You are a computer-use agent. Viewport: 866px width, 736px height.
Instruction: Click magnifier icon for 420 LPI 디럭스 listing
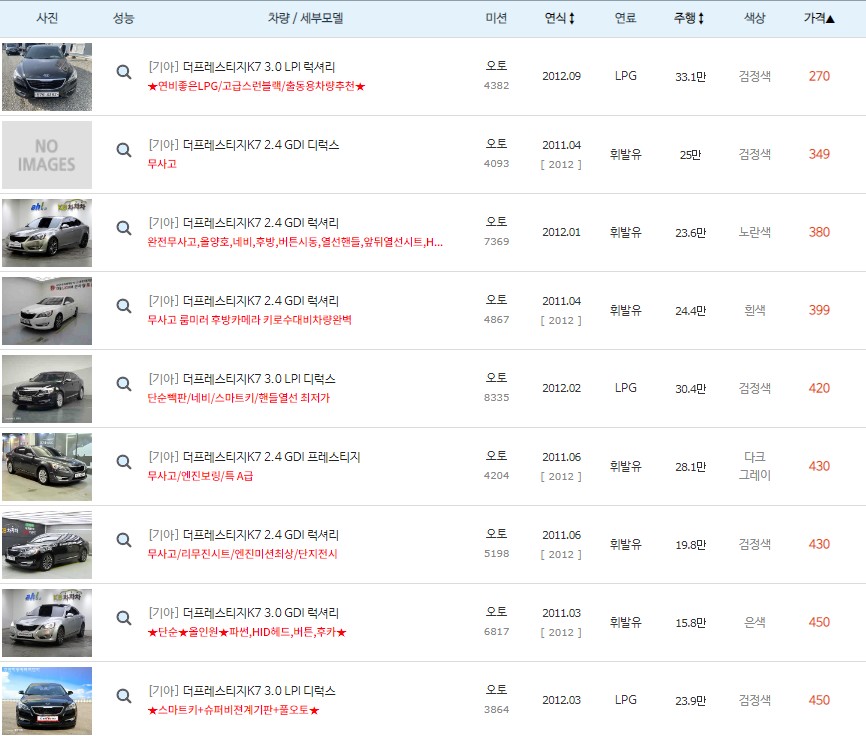pyautogui.click(x=124, y=383)
